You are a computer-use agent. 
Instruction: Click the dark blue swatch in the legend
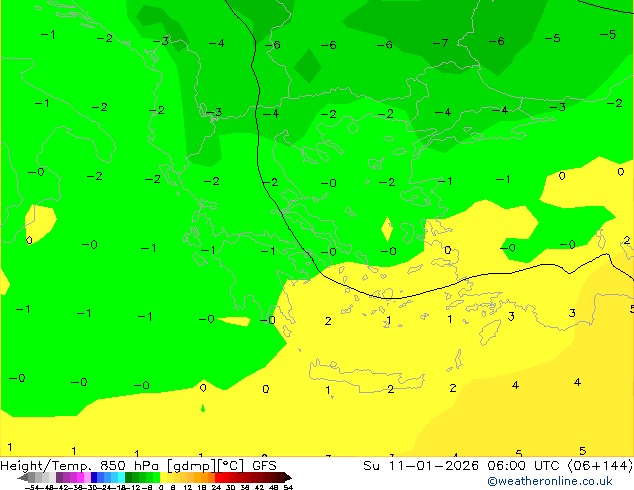point(94,477)
